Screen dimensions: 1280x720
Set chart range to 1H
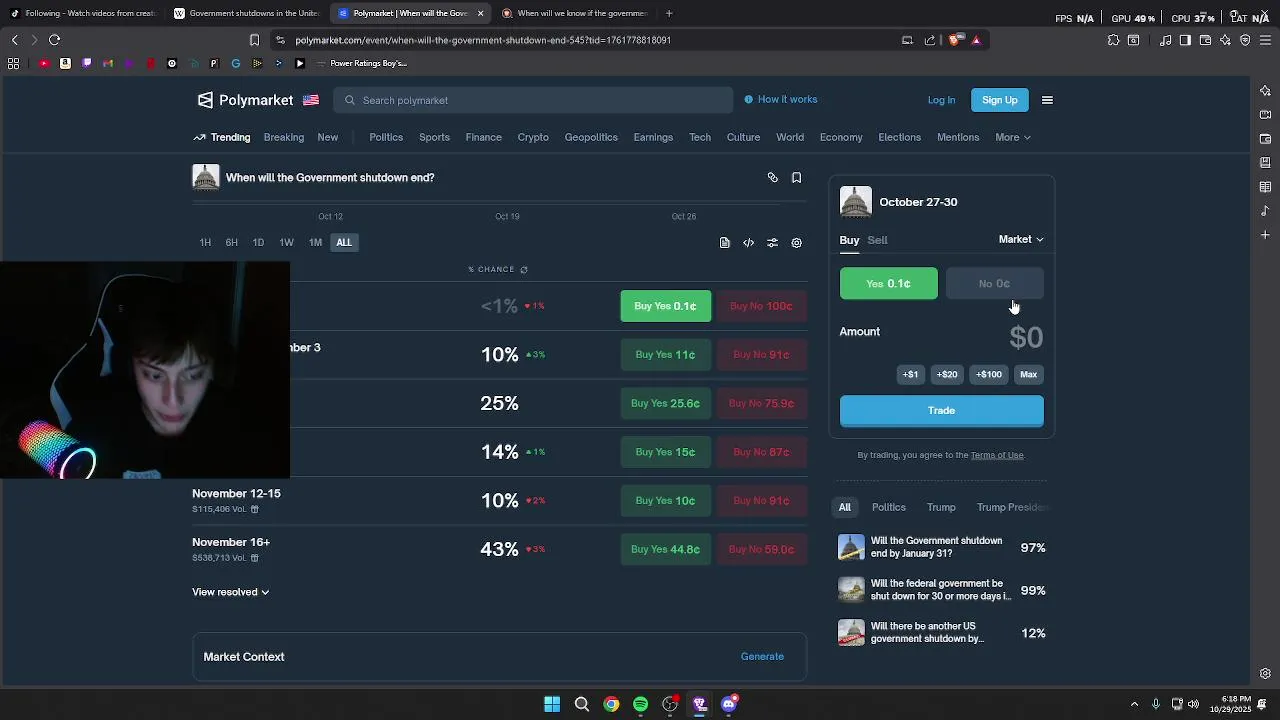205,243
